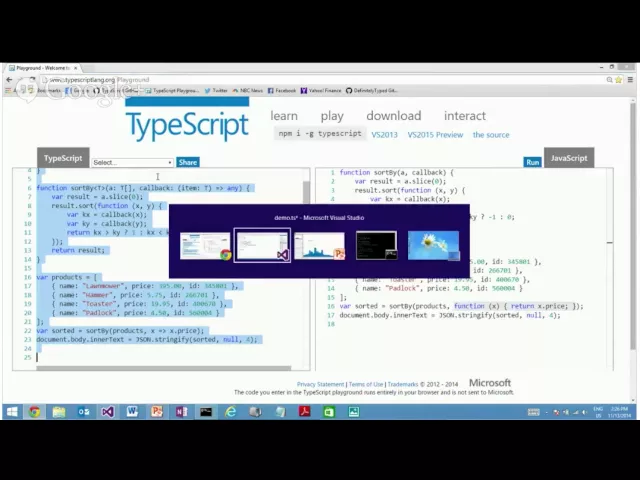Open the learn menu item
640x480 pixels.
(x=284, y=116)
